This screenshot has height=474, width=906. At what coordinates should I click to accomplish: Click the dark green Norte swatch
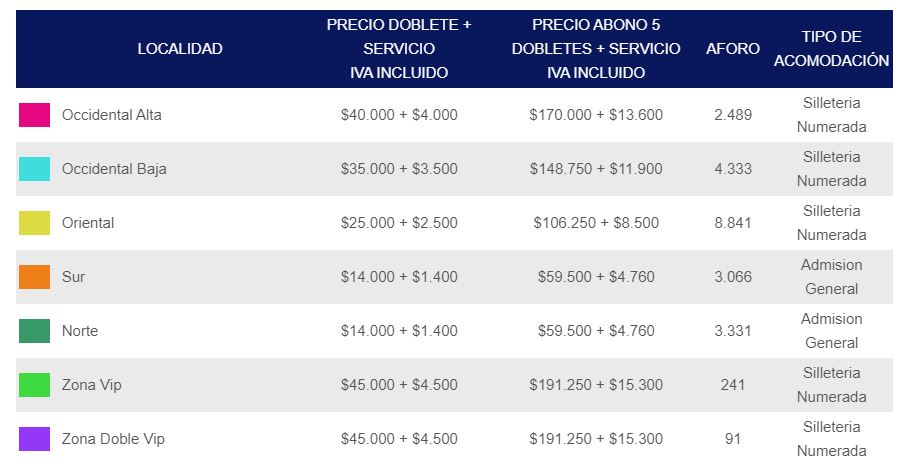34,331
